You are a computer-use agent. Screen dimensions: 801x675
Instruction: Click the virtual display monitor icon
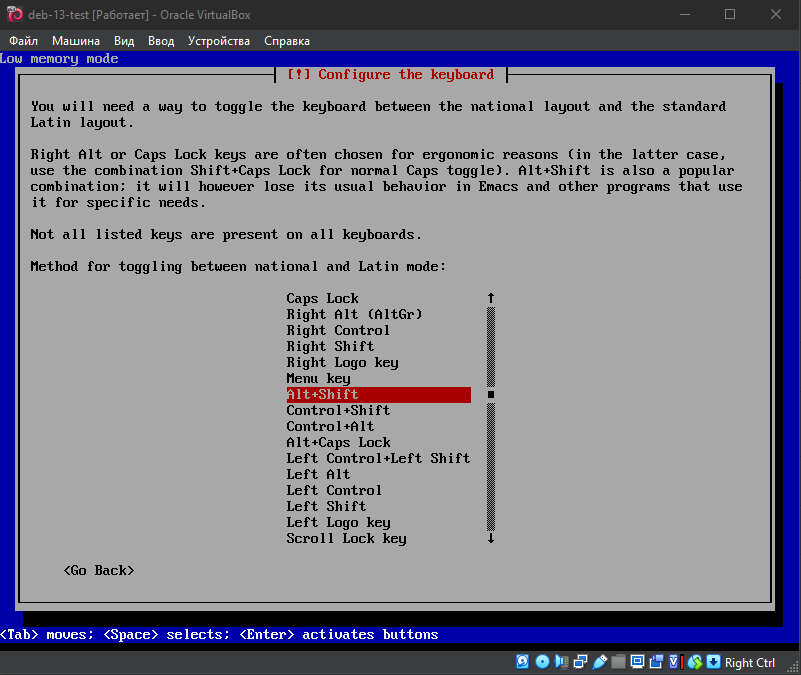click(636, 662)
